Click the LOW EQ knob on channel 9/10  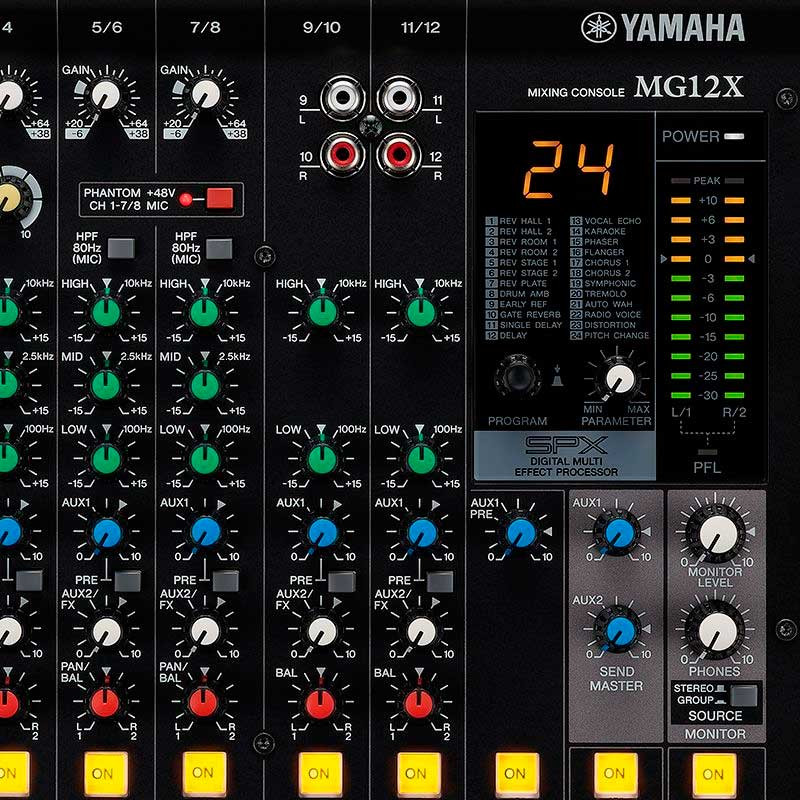[x=321, y=458]
